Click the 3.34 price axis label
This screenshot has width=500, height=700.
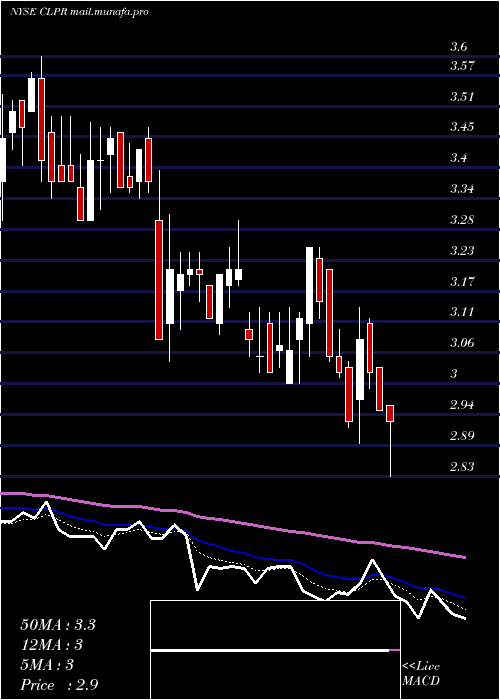(462, 189)
